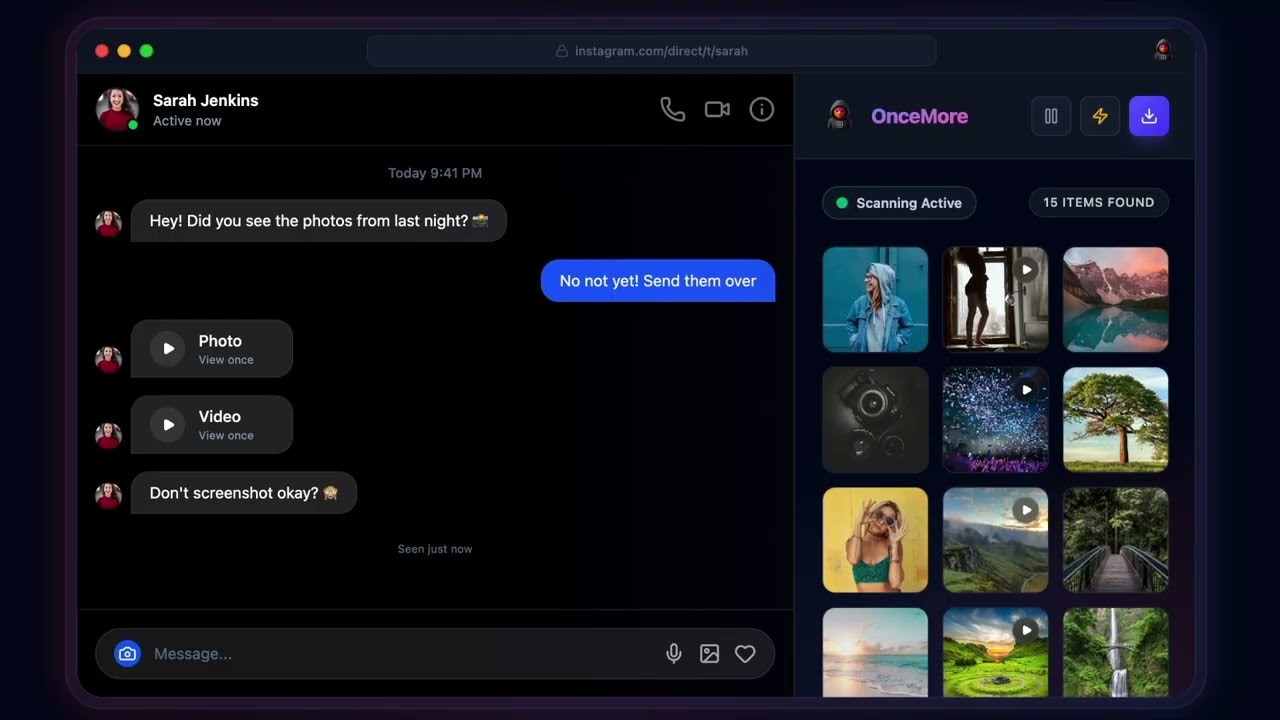Image resolution: width=1280 pixels, height=720 pixels.
Task: Pause OnceMore scanning with the pause icon
Action: [1050, 116]
